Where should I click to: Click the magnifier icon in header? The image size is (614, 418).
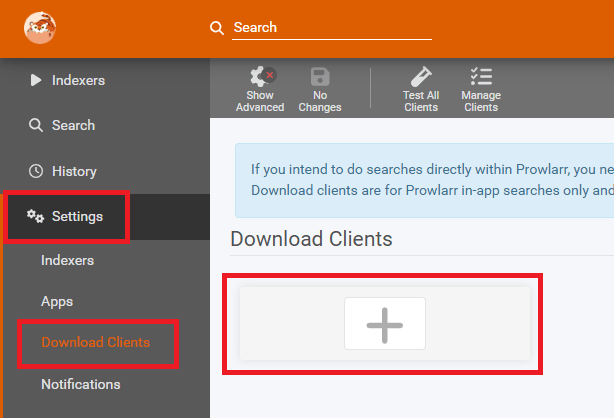[x=217, y=28]
